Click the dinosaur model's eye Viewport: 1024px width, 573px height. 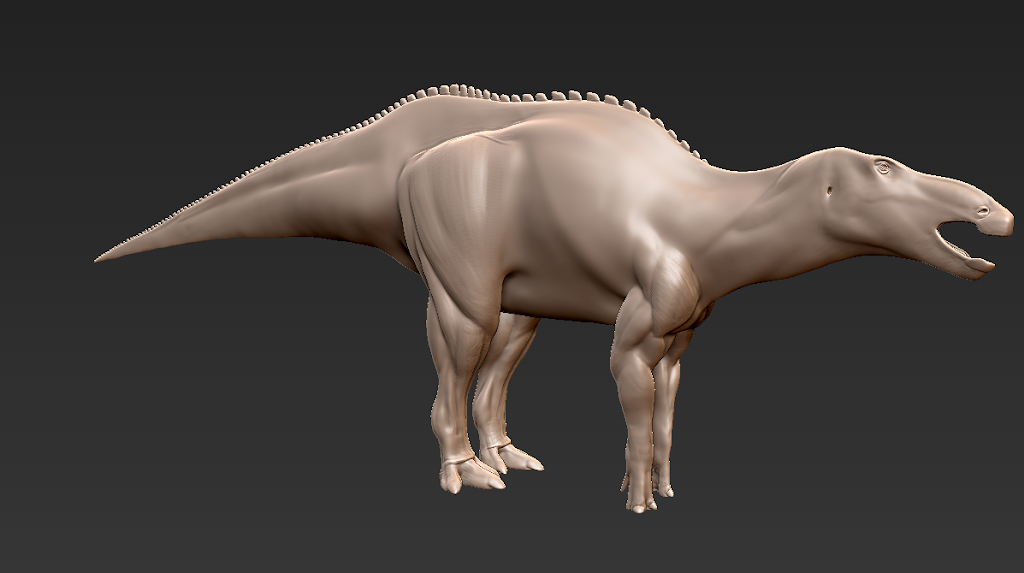click(882, 167)
